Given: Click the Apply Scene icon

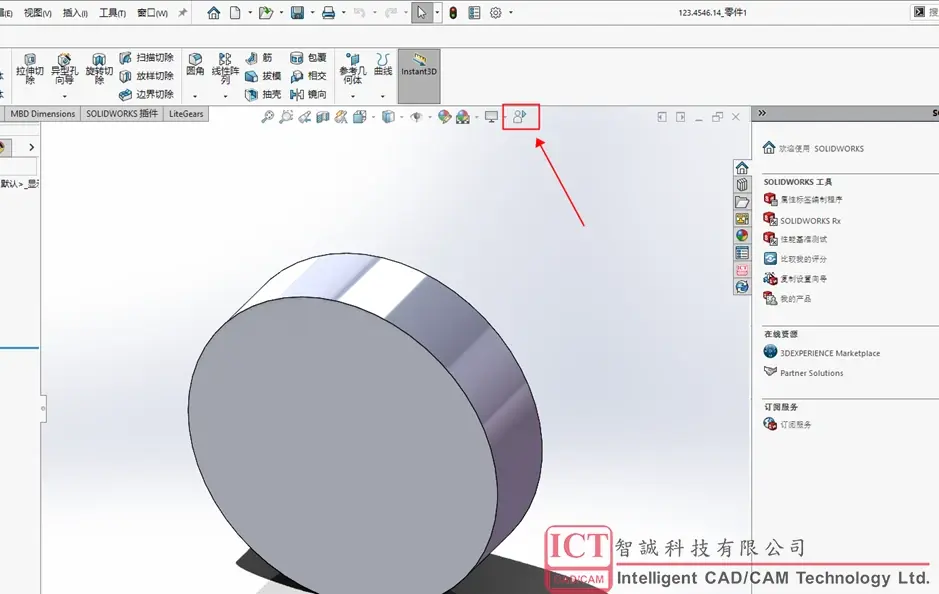Looking at the screenshot, I should point(462,117).
